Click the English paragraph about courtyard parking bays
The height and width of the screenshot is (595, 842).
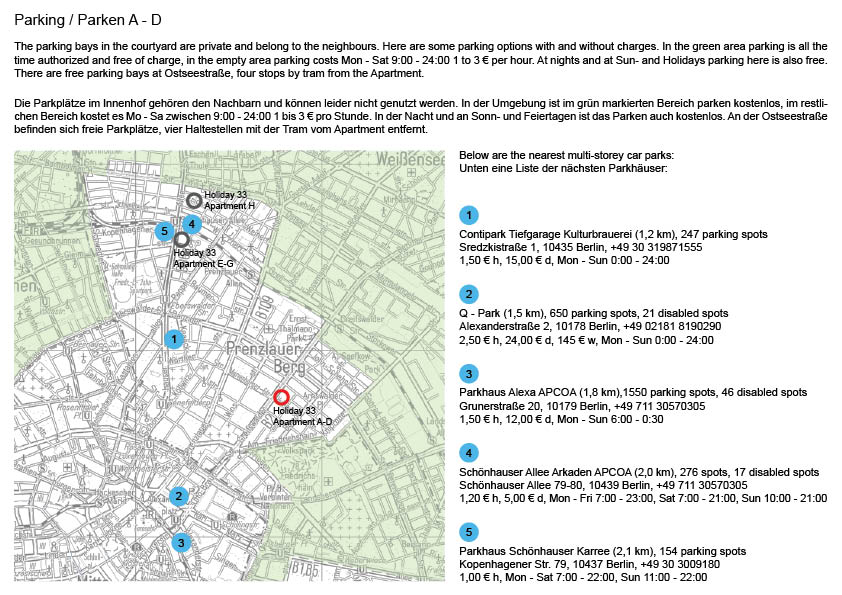pyautogui.click(x=421, y=60)
